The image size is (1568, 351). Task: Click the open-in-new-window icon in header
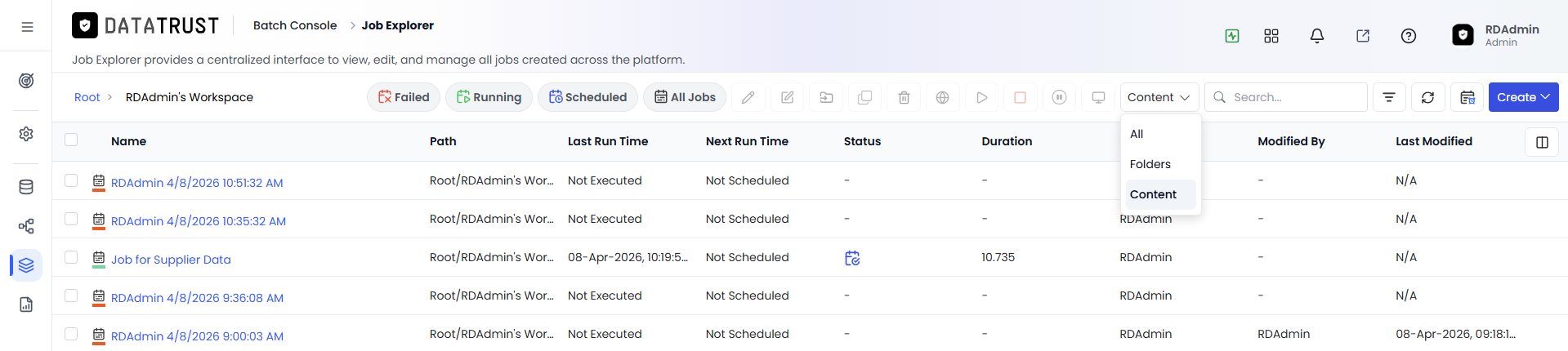pos(1363,36)
